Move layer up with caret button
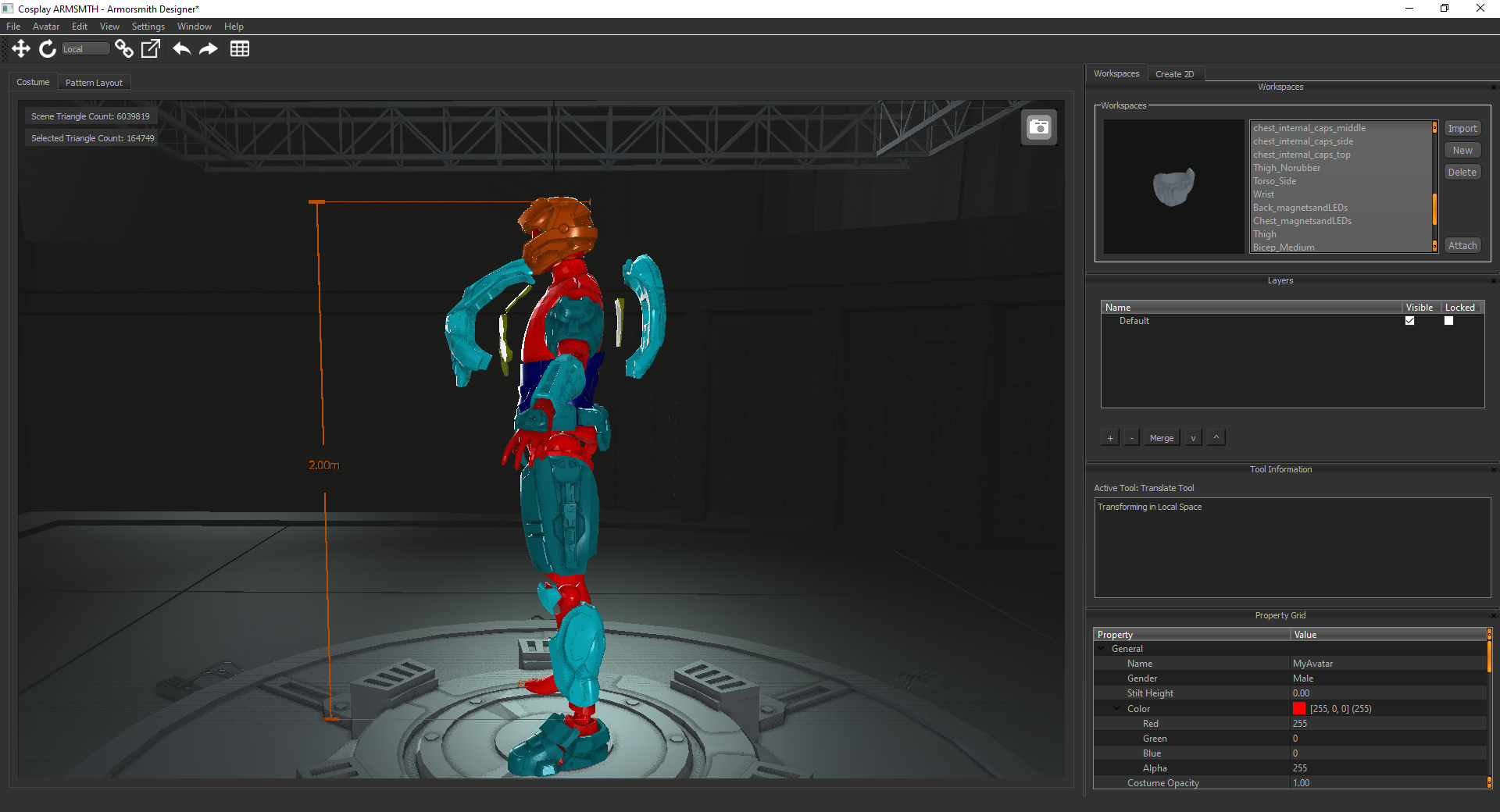Screen dimensions: 1500x812 coord(1216,438)
